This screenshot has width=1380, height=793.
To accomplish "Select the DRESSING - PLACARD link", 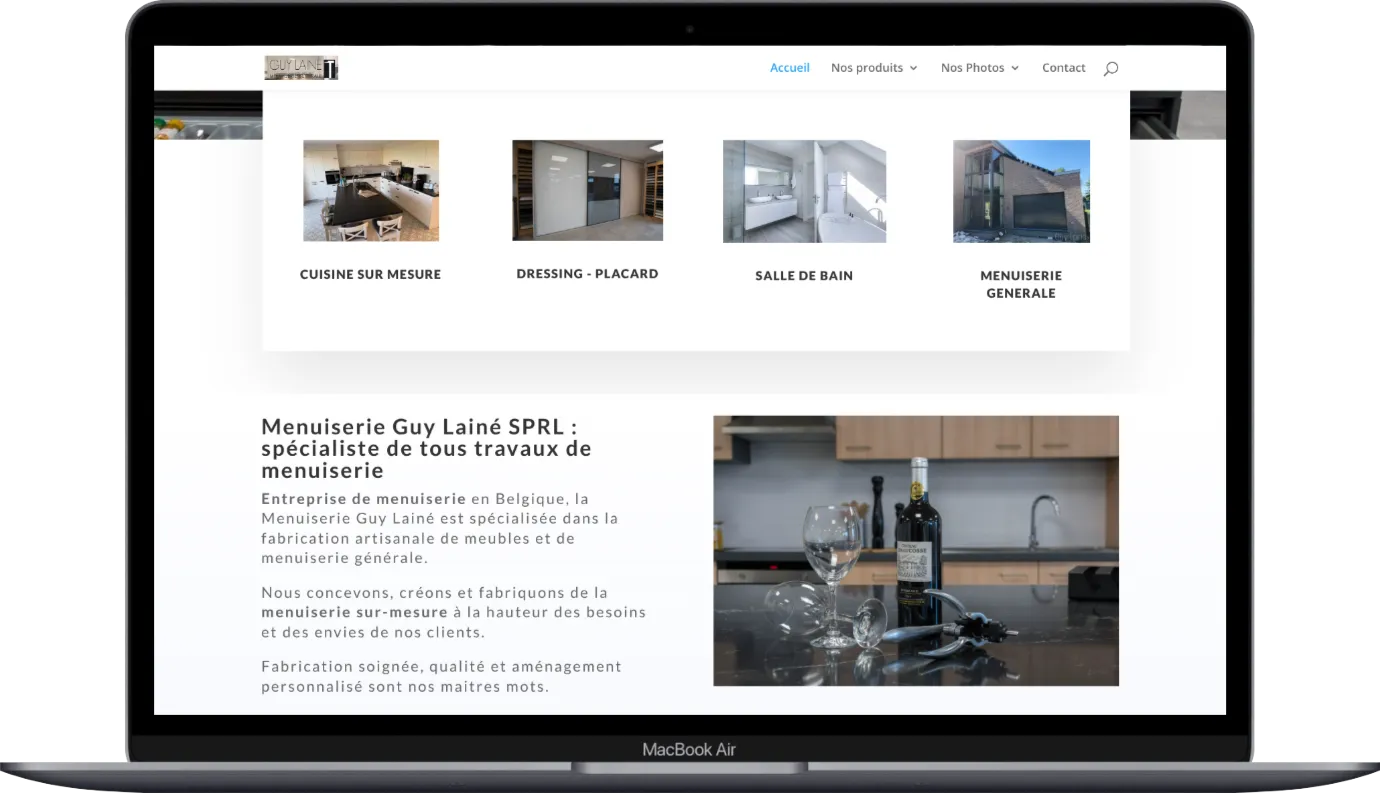I will point(588,273).
